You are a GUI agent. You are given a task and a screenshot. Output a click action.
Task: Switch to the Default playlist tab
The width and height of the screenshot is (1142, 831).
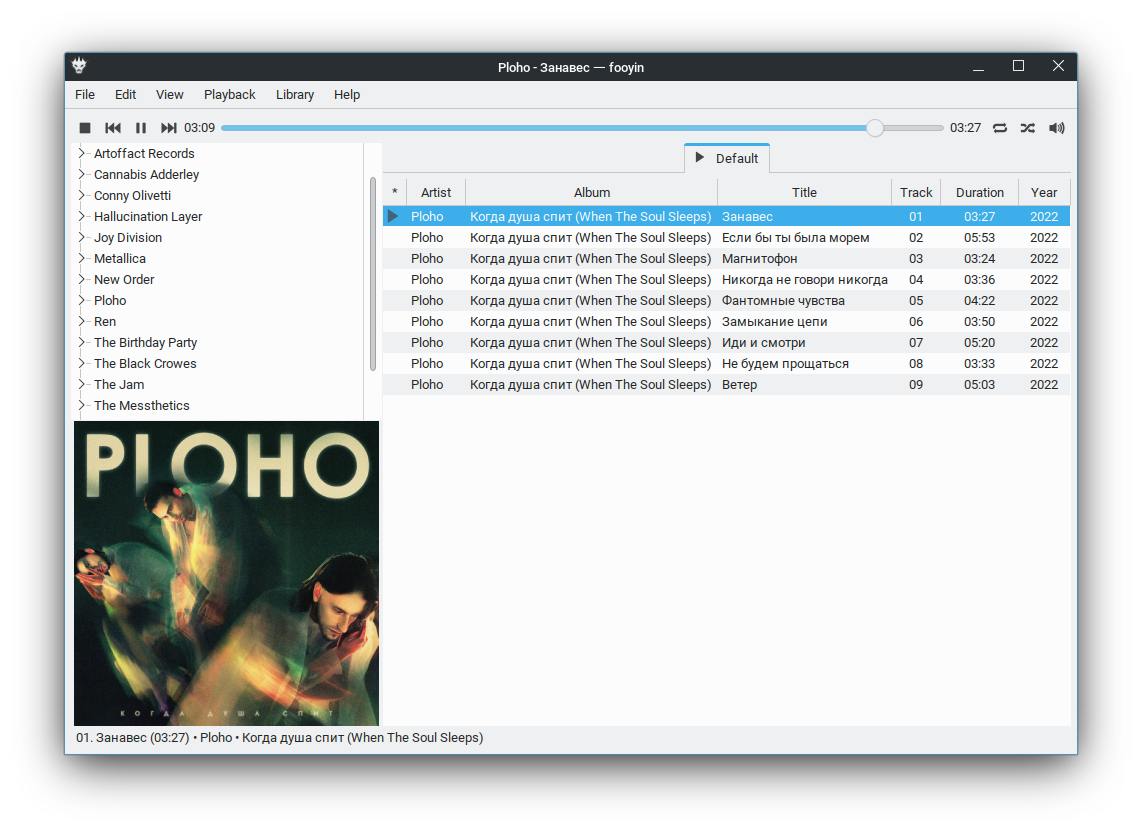[x=727, y=158]
